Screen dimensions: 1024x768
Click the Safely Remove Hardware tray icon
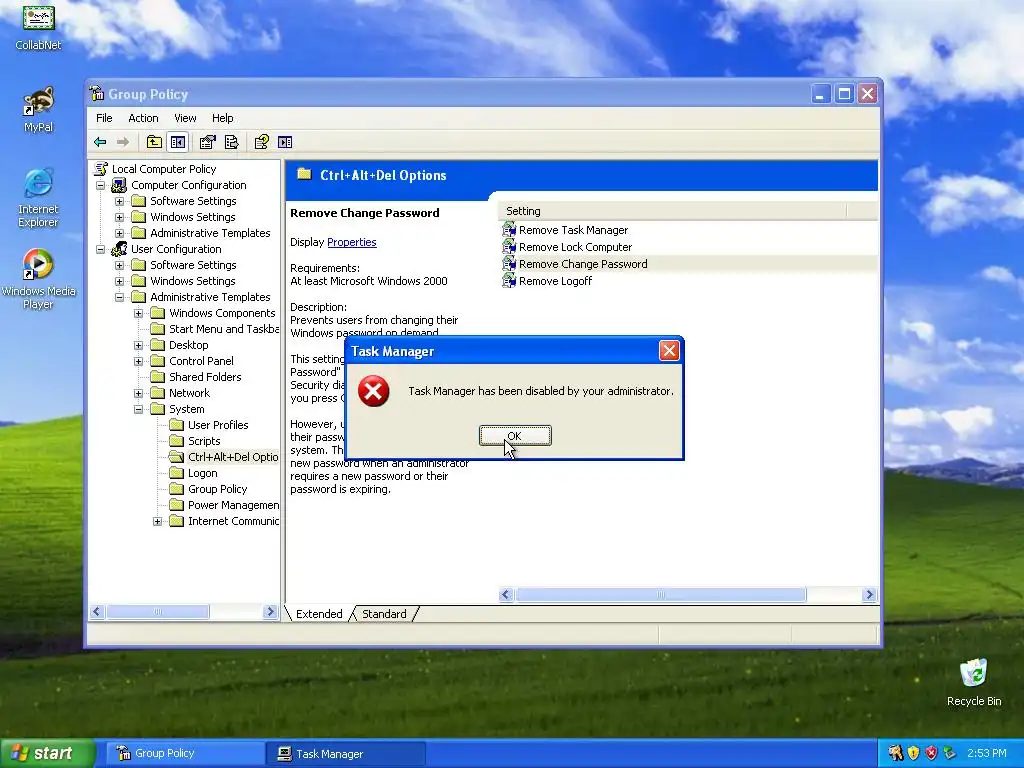click(x=949, y=753)
